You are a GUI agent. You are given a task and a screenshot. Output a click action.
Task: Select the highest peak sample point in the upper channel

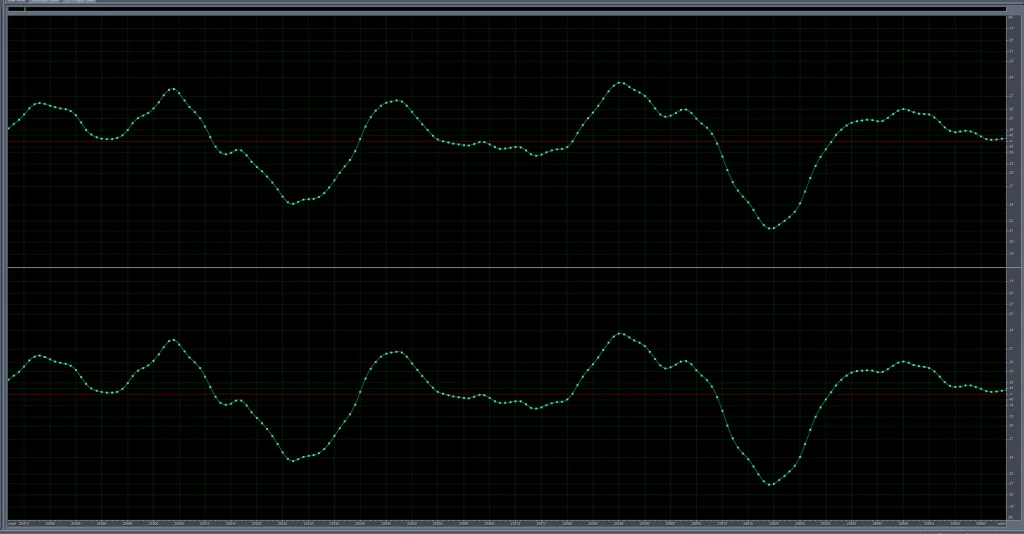point(620,83)
